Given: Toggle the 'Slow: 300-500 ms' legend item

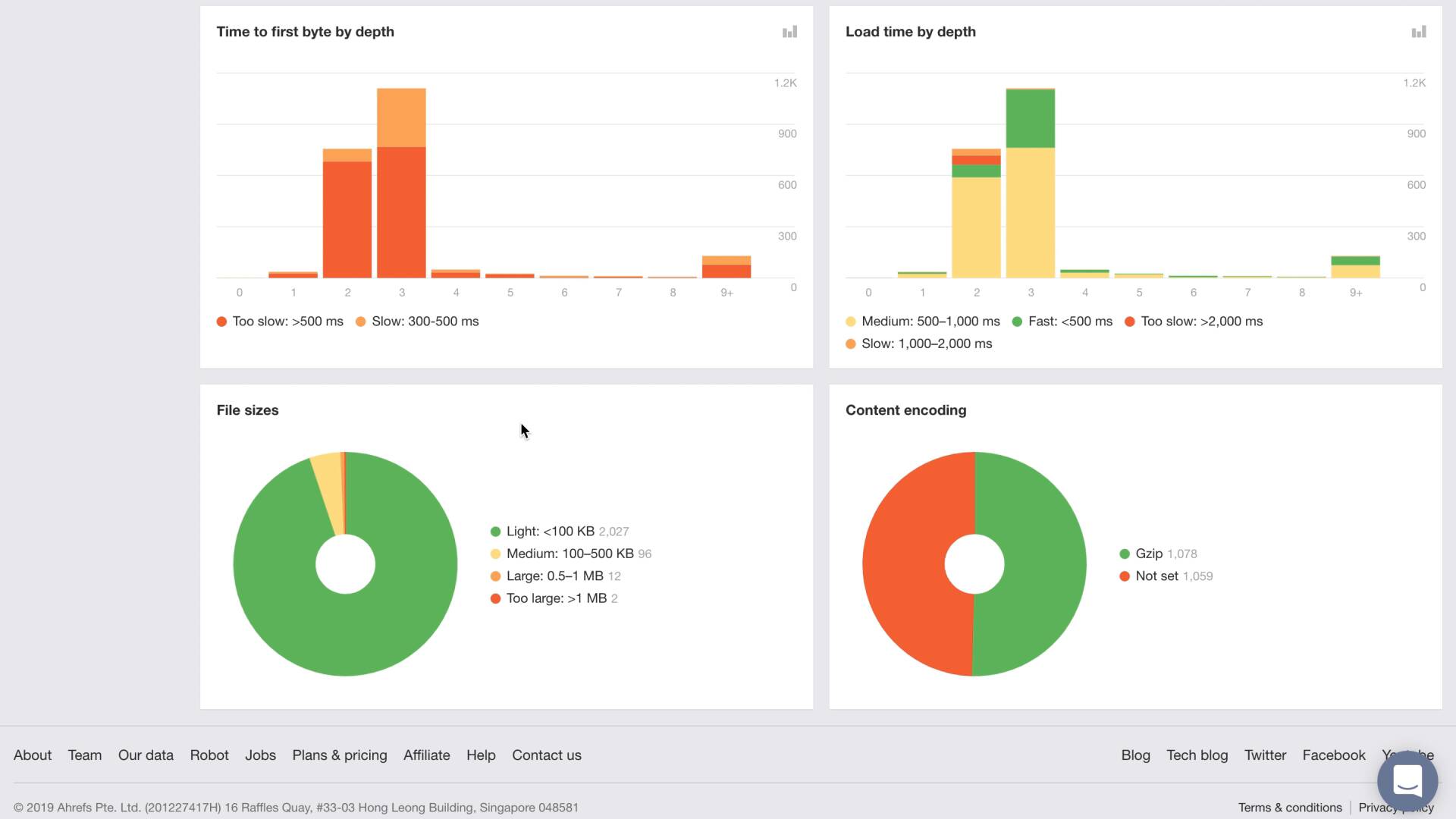Looking at the screenshot, I should coord(417,322).
